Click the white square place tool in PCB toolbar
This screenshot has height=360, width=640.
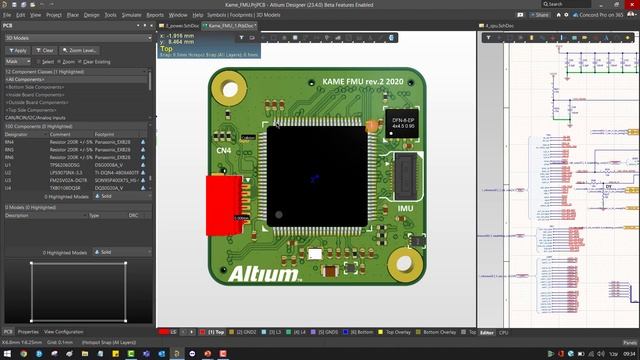tap(295, 38)
